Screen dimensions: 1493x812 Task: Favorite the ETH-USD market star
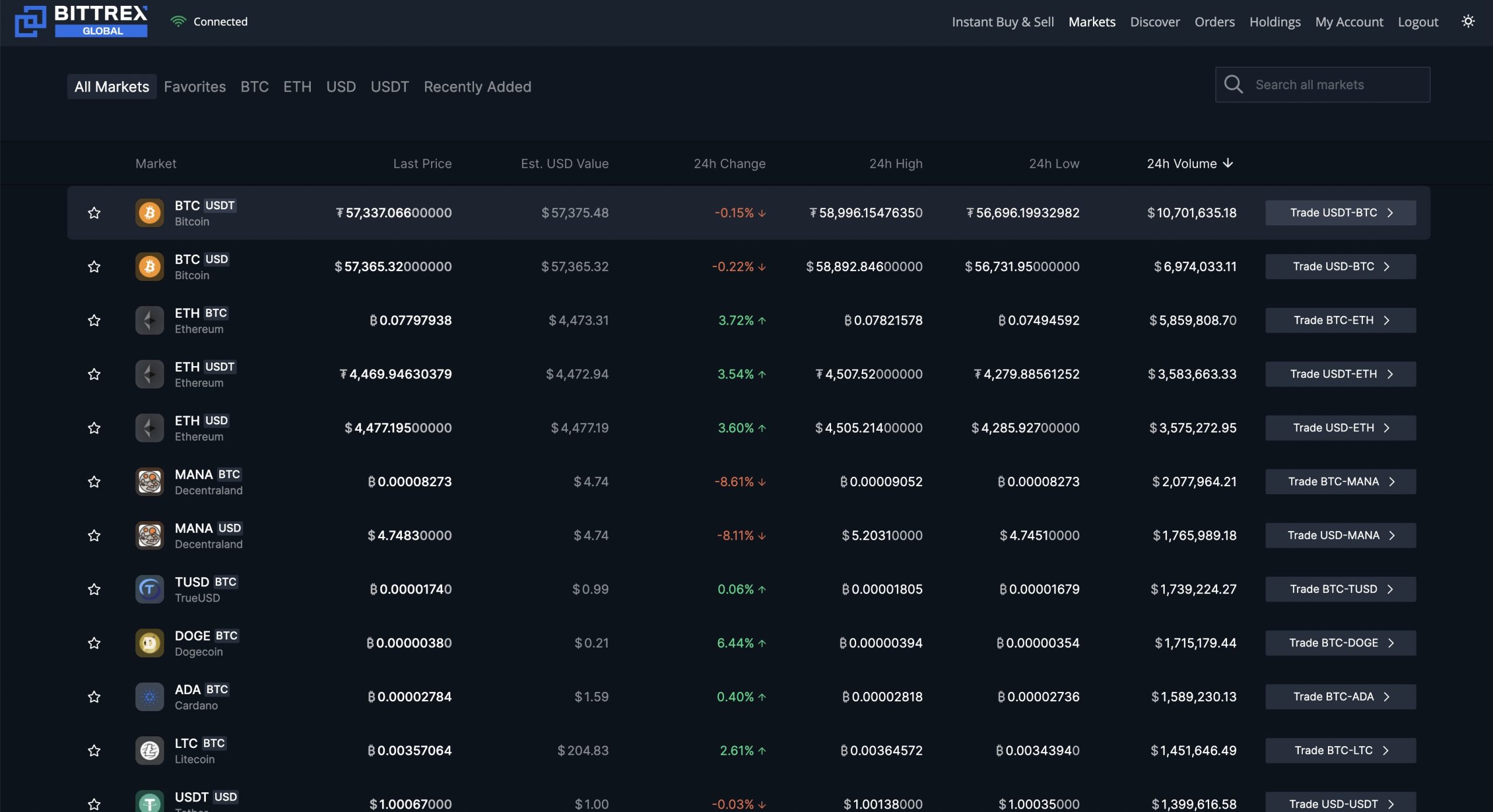click(94, 427)
